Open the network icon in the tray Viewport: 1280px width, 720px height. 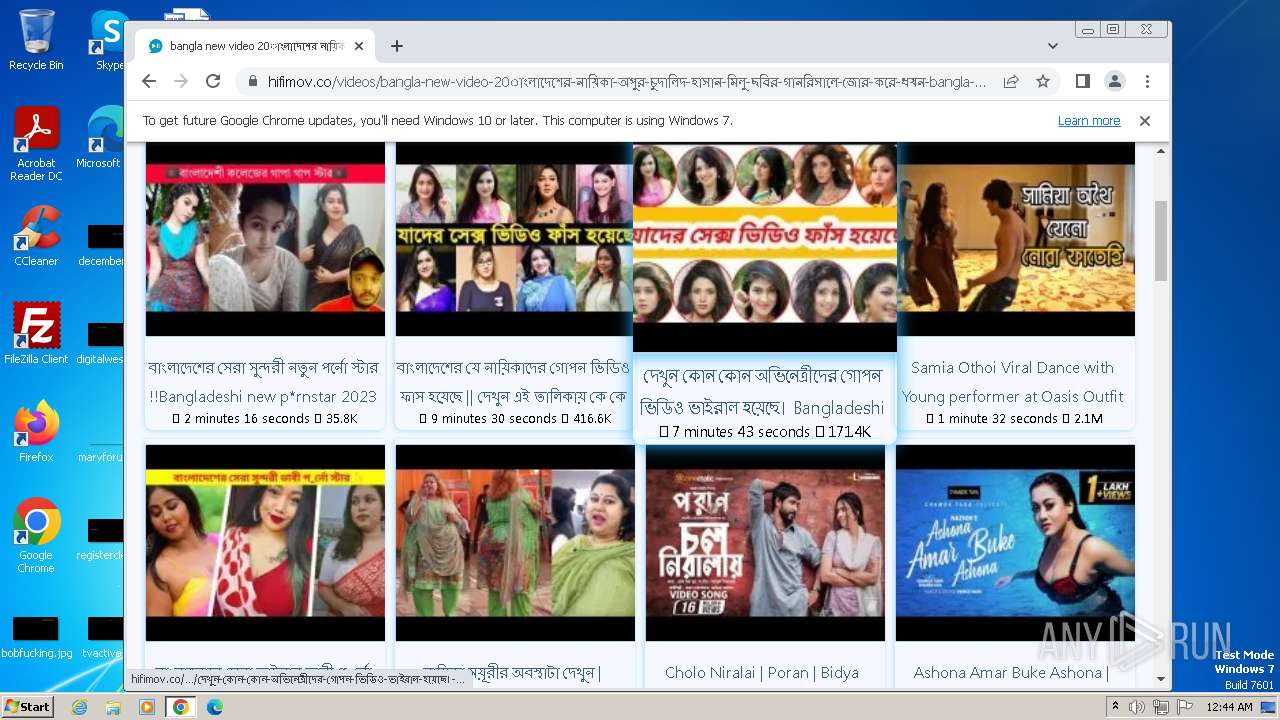coord(1161,707)
